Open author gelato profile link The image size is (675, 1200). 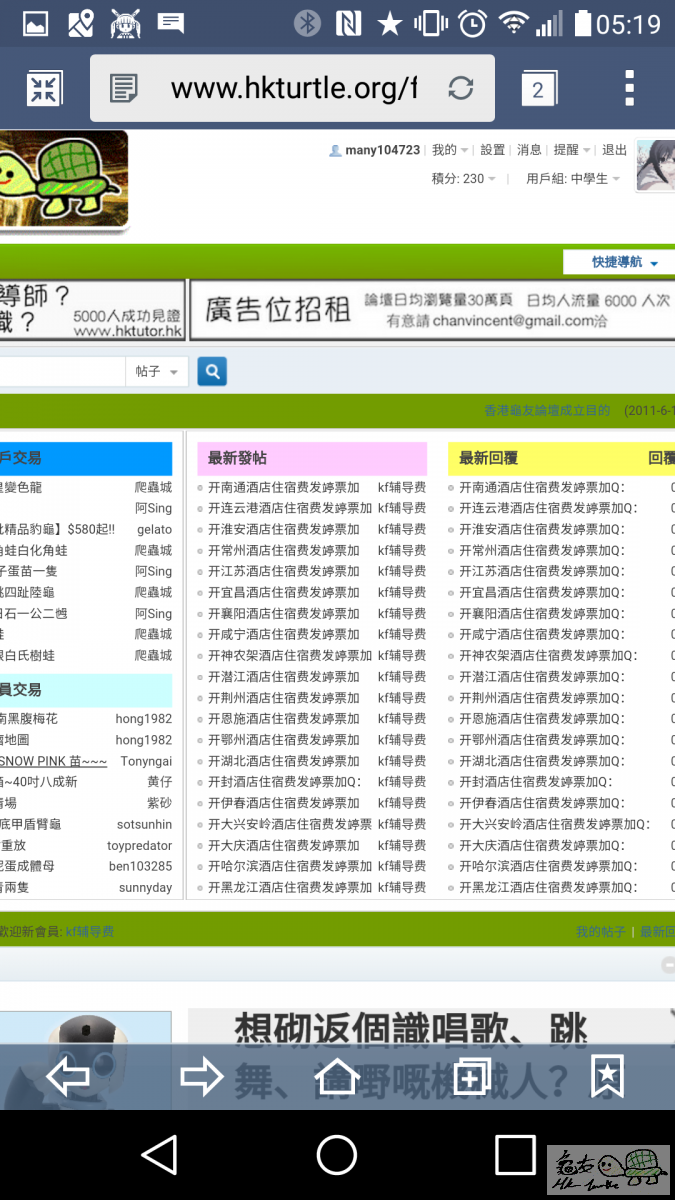[x=154, y=530]
